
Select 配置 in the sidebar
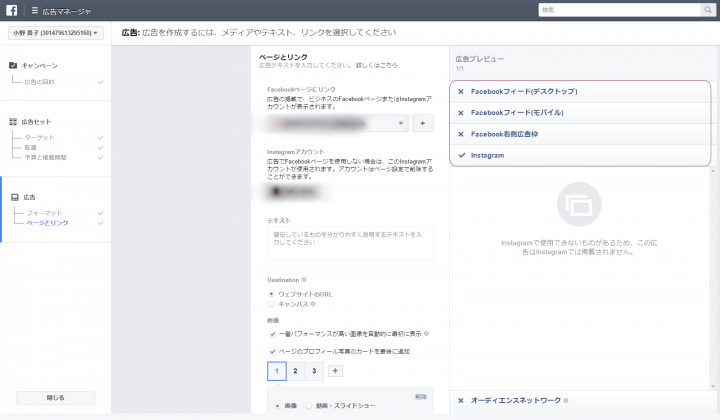(30, 147)
